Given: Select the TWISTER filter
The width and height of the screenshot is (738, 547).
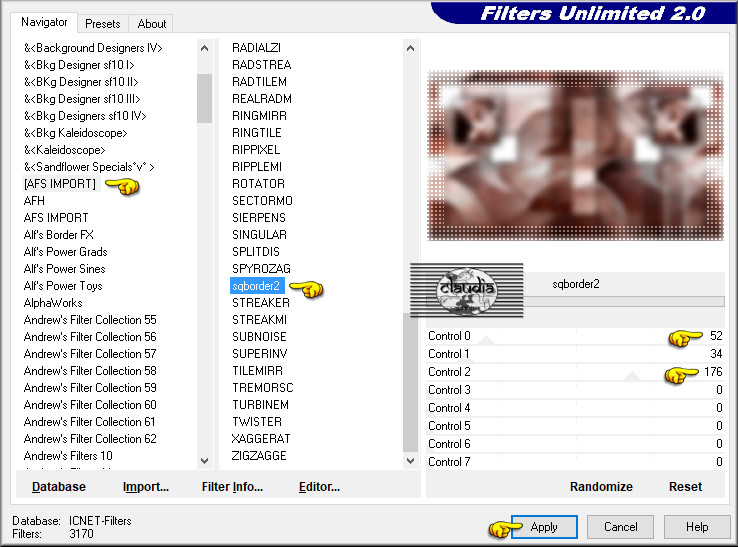Looking at the screenshot, I should (x=257, y=422).
